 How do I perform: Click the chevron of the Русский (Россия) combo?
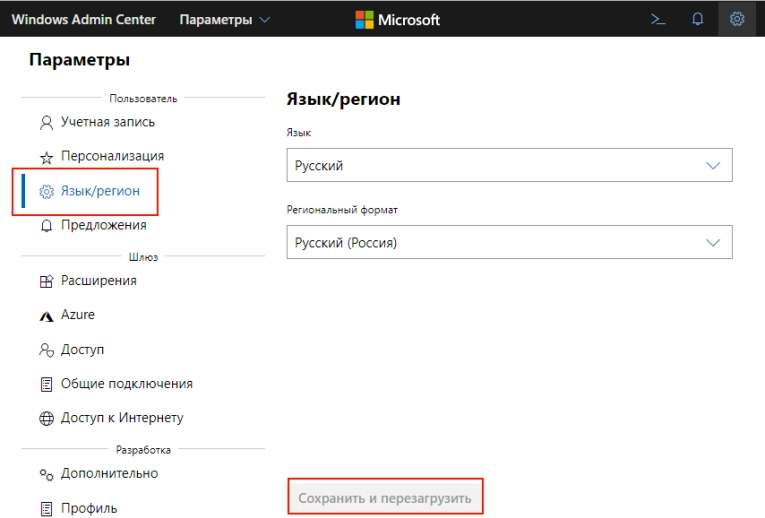[713, 242]
